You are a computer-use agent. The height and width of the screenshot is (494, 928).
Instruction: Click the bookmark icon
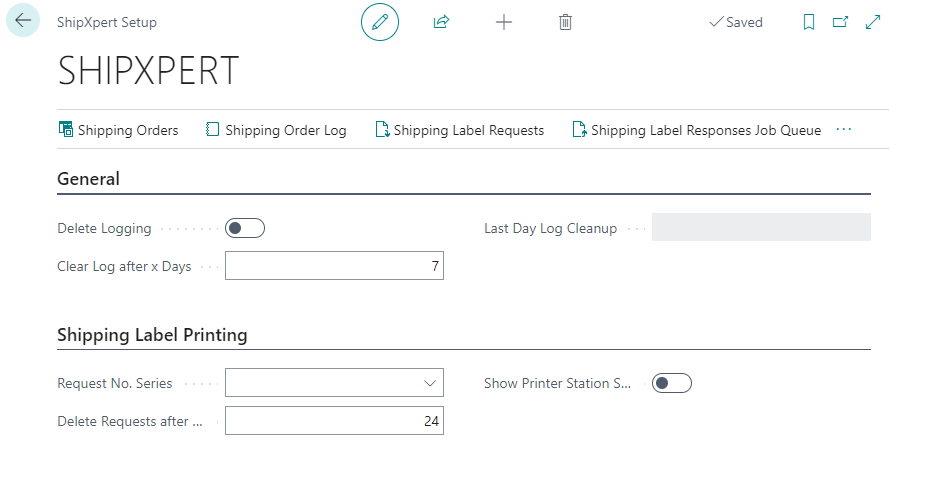click(809, 22)
